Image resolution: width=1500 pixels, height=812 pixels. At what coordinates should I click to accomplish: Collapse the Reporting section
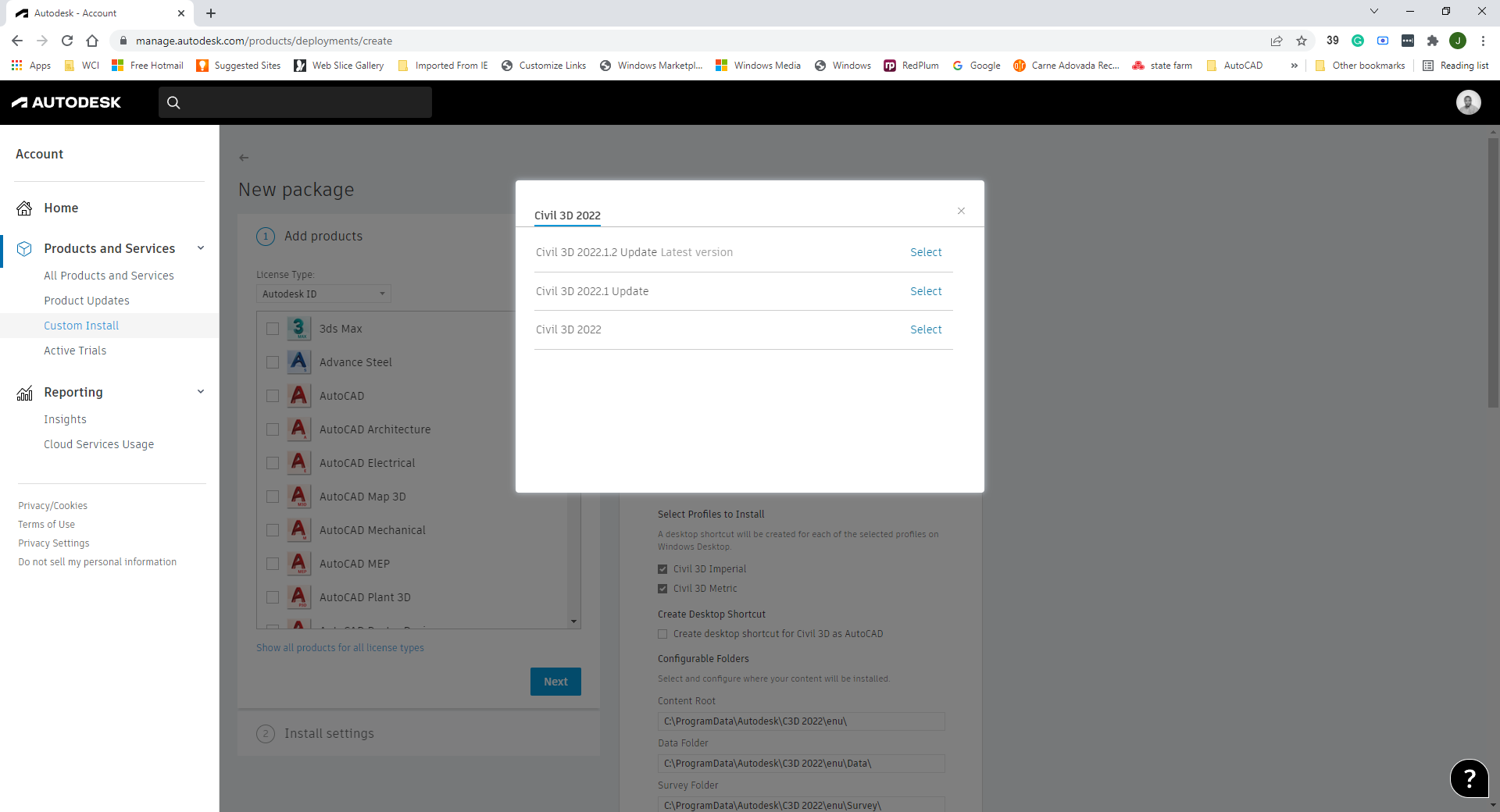pos(201,392)
